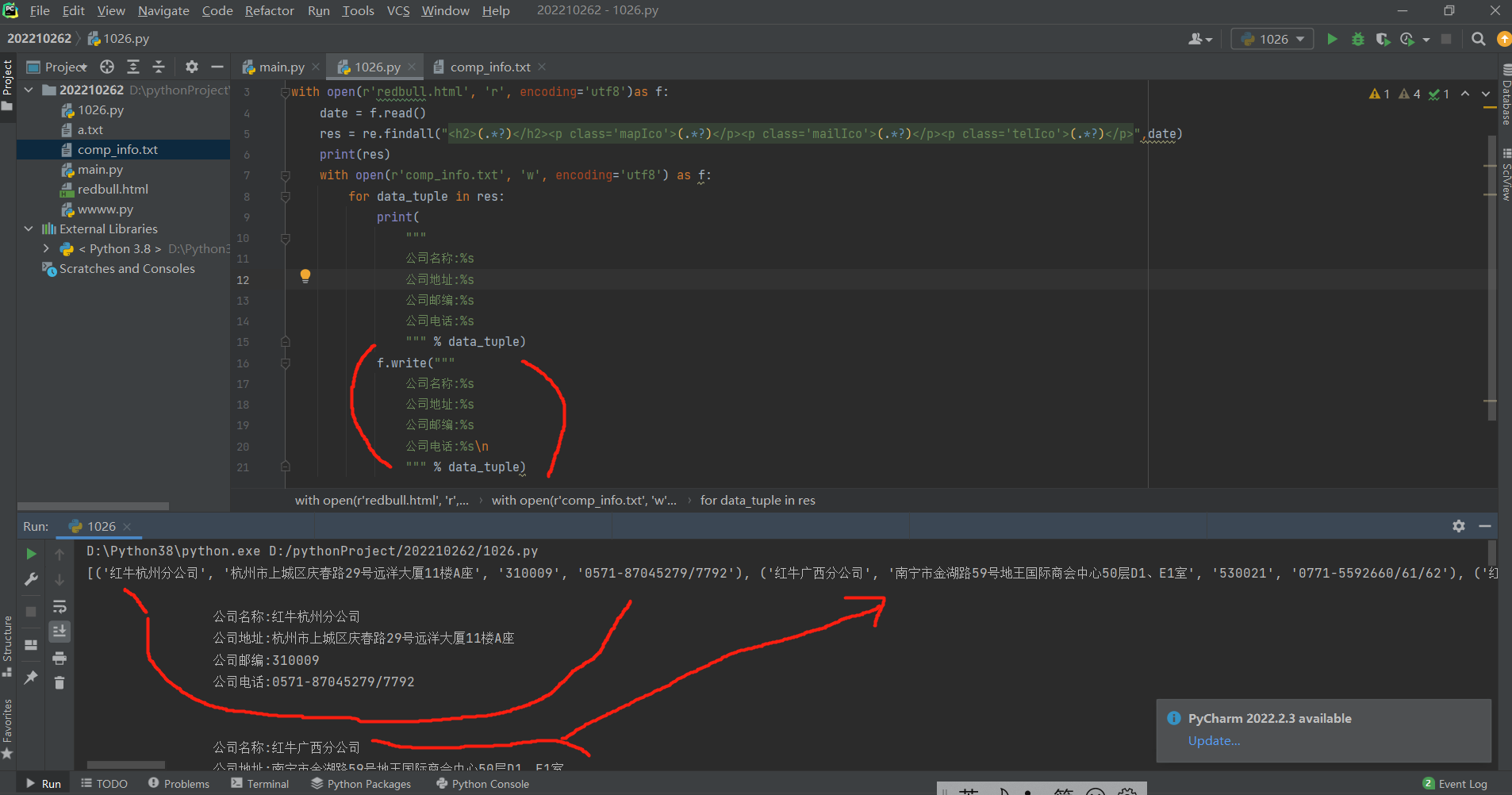Click the Run console horizontal scrollbar
Viewport: 1512px width, 795px height.
coord(125,766)
